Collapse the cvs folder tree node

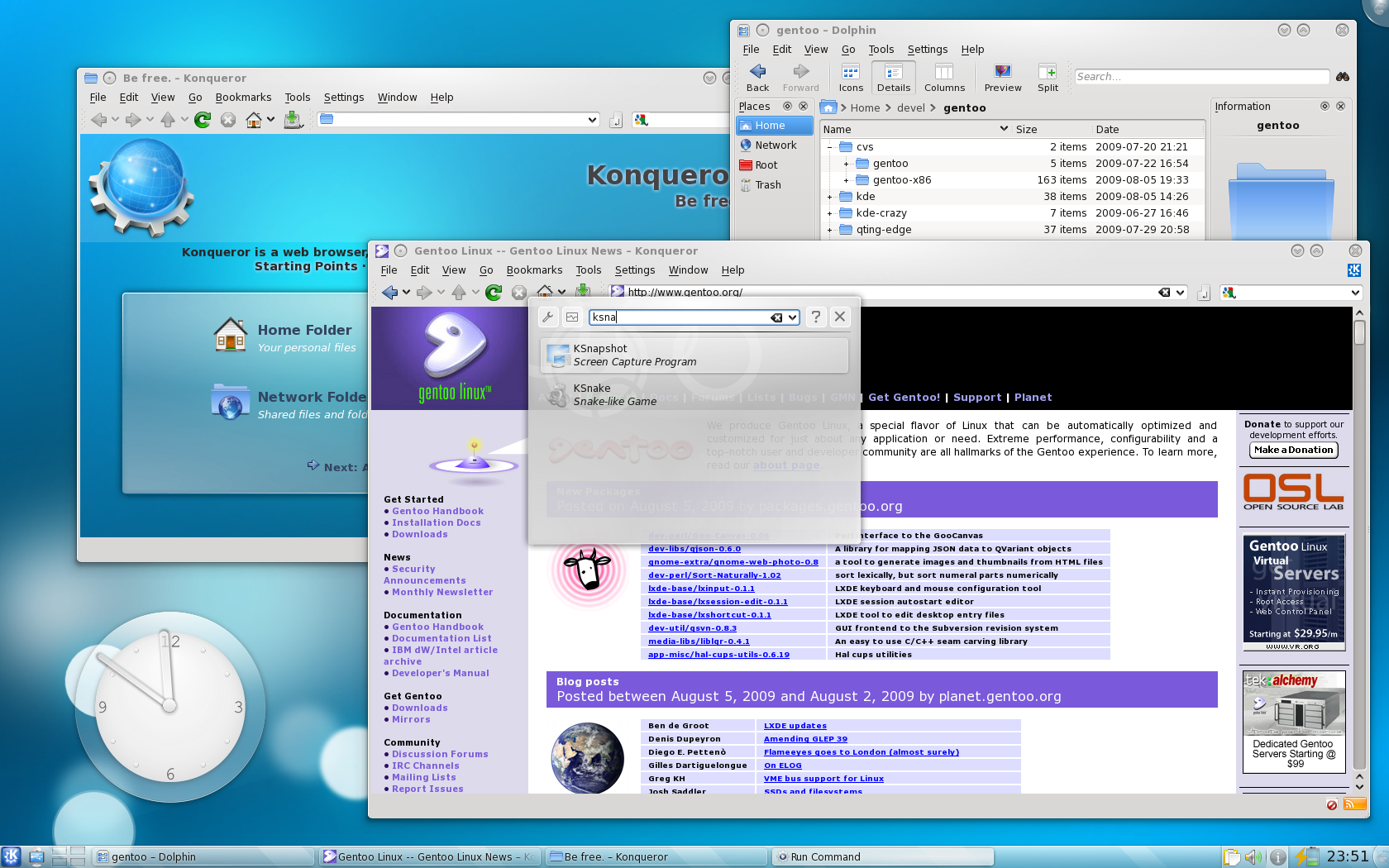pos(829,147)
